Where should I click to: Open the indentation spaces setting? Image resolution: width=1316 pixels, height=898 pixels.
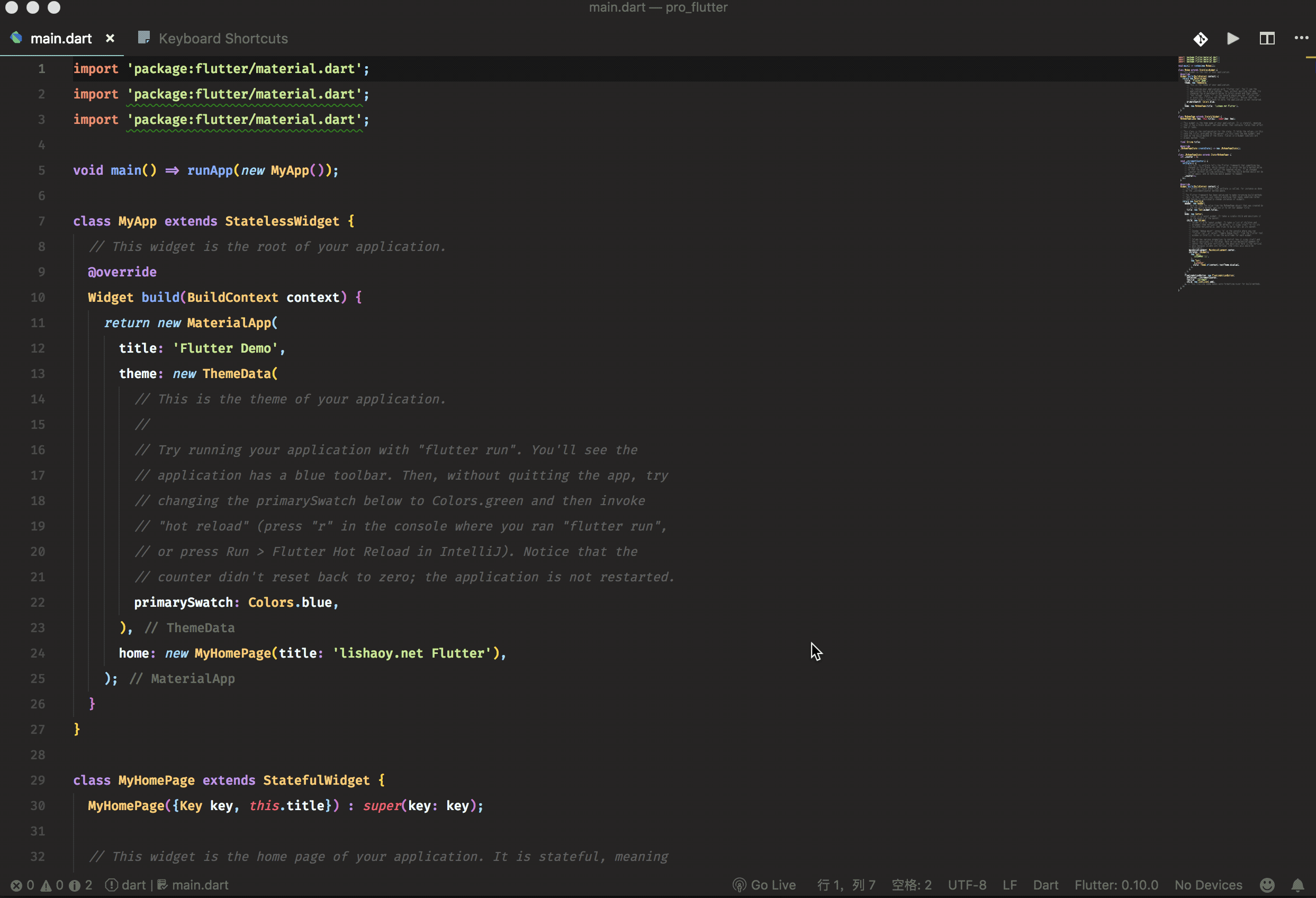[911, 885]
